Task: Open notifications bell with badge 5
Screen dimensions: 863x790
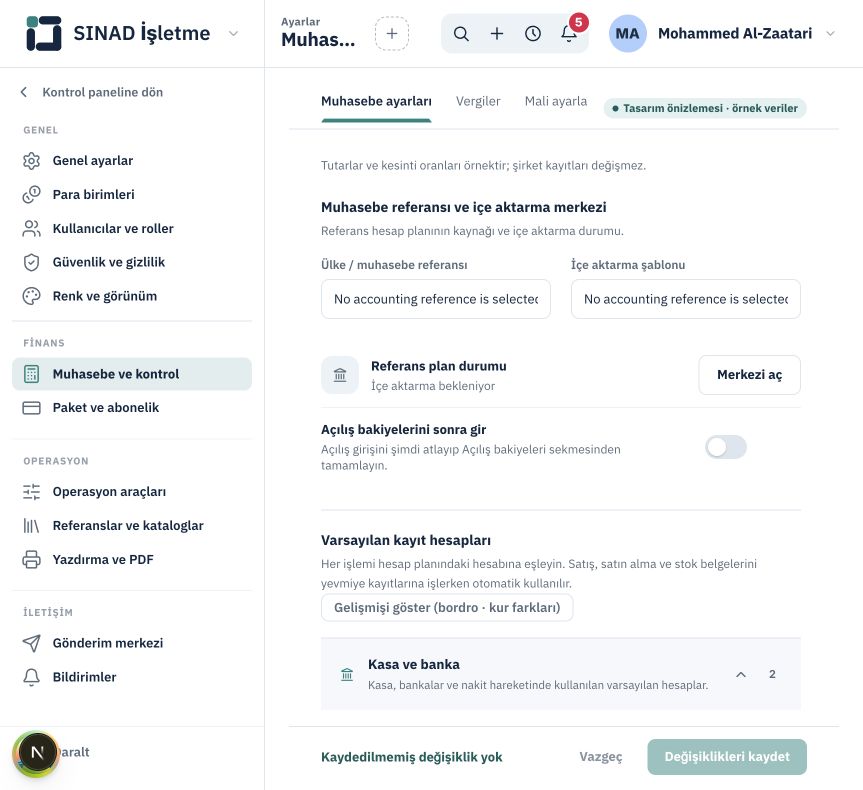Action: point(569,34)
